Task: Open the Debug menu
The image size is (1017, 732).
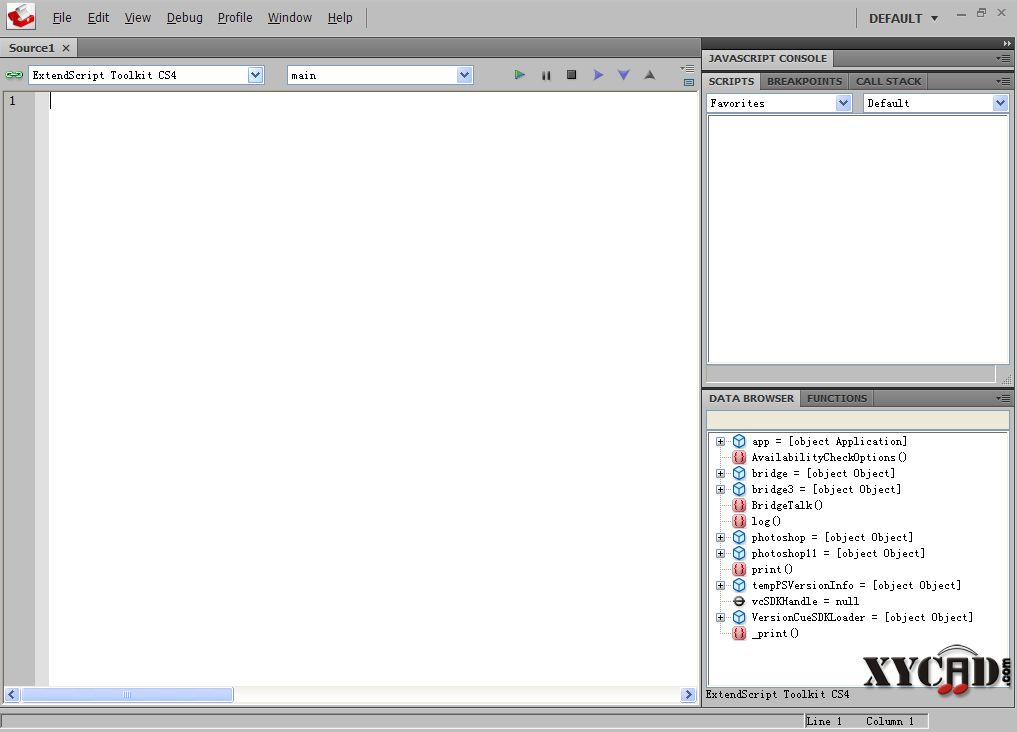Action: (x=184, y=18)
